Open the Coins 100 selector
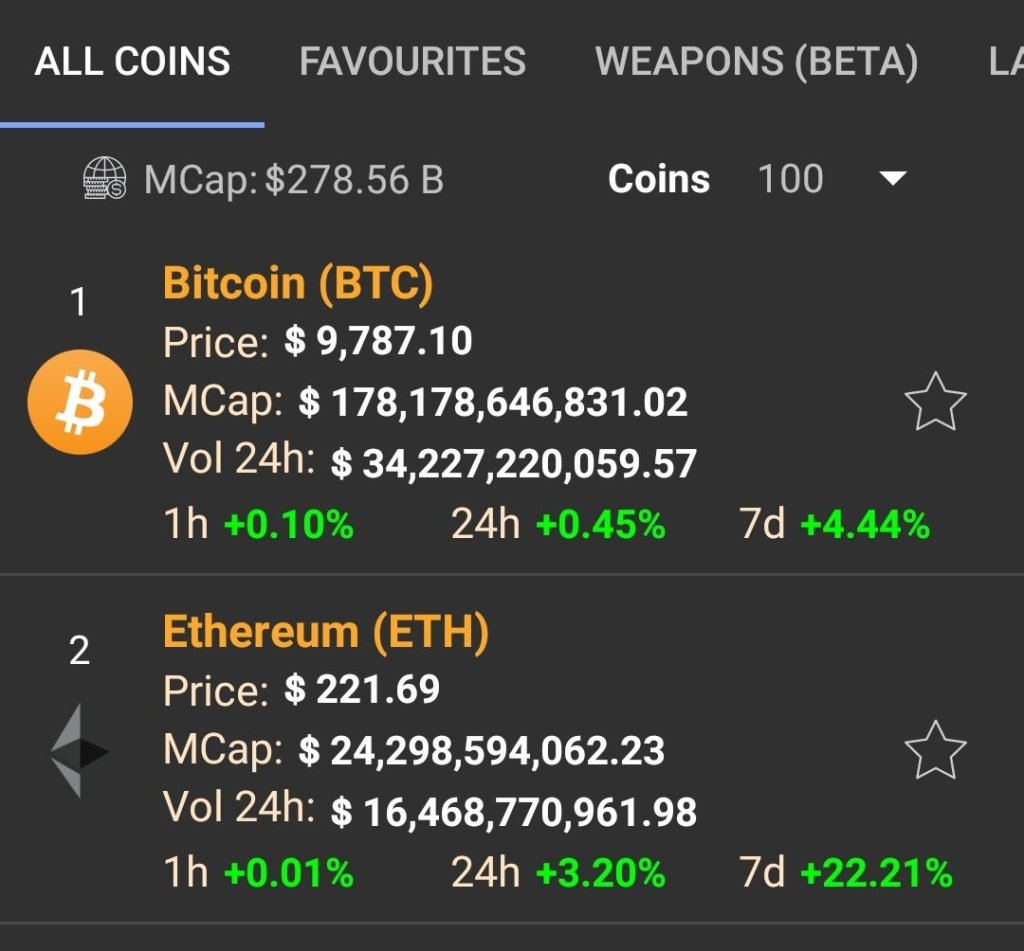The height and width of the screenshot is (951, 1024). click(x=790, y=179)
